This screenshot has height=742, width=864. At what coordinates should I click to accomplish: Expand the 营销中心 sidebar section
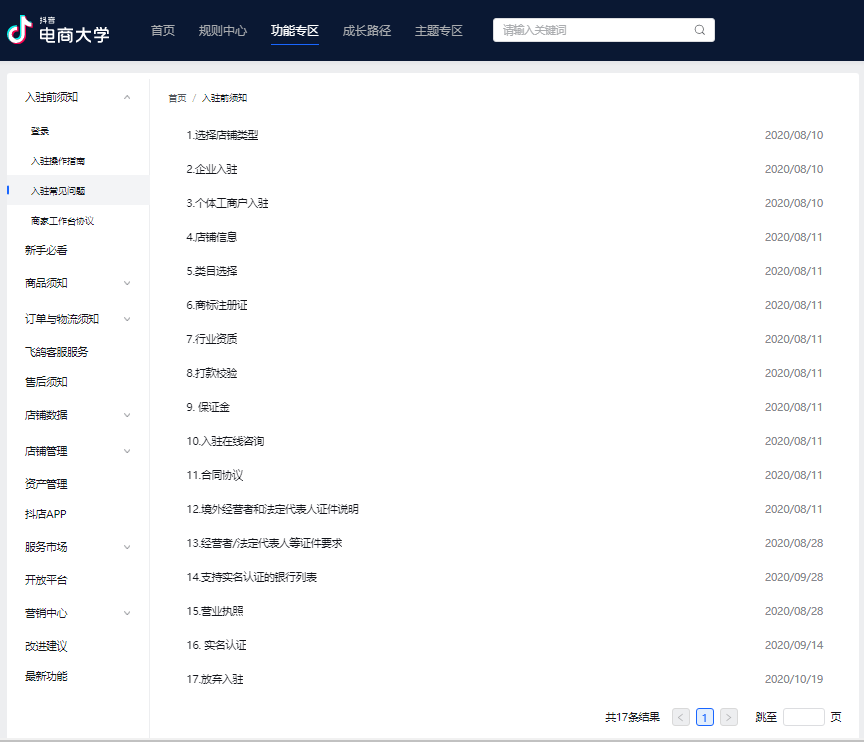coord(127,613)
